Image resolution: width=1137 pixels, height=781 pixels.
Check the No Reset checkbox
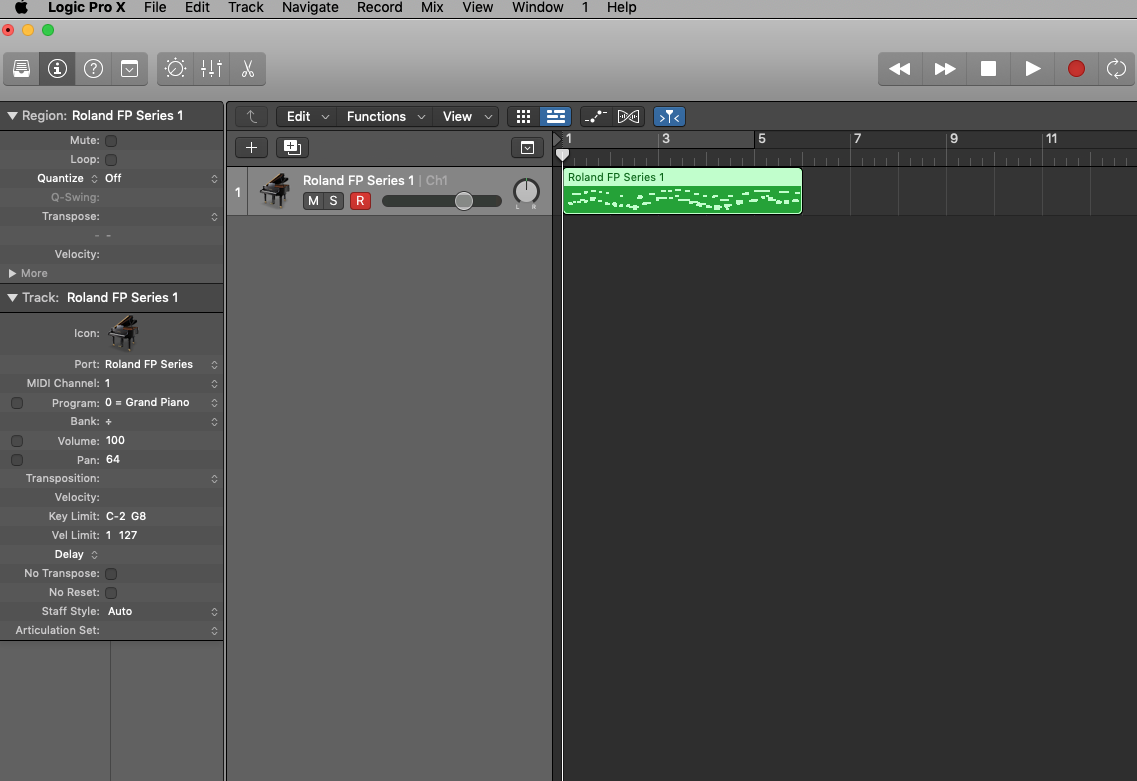(x=111, y=592)
